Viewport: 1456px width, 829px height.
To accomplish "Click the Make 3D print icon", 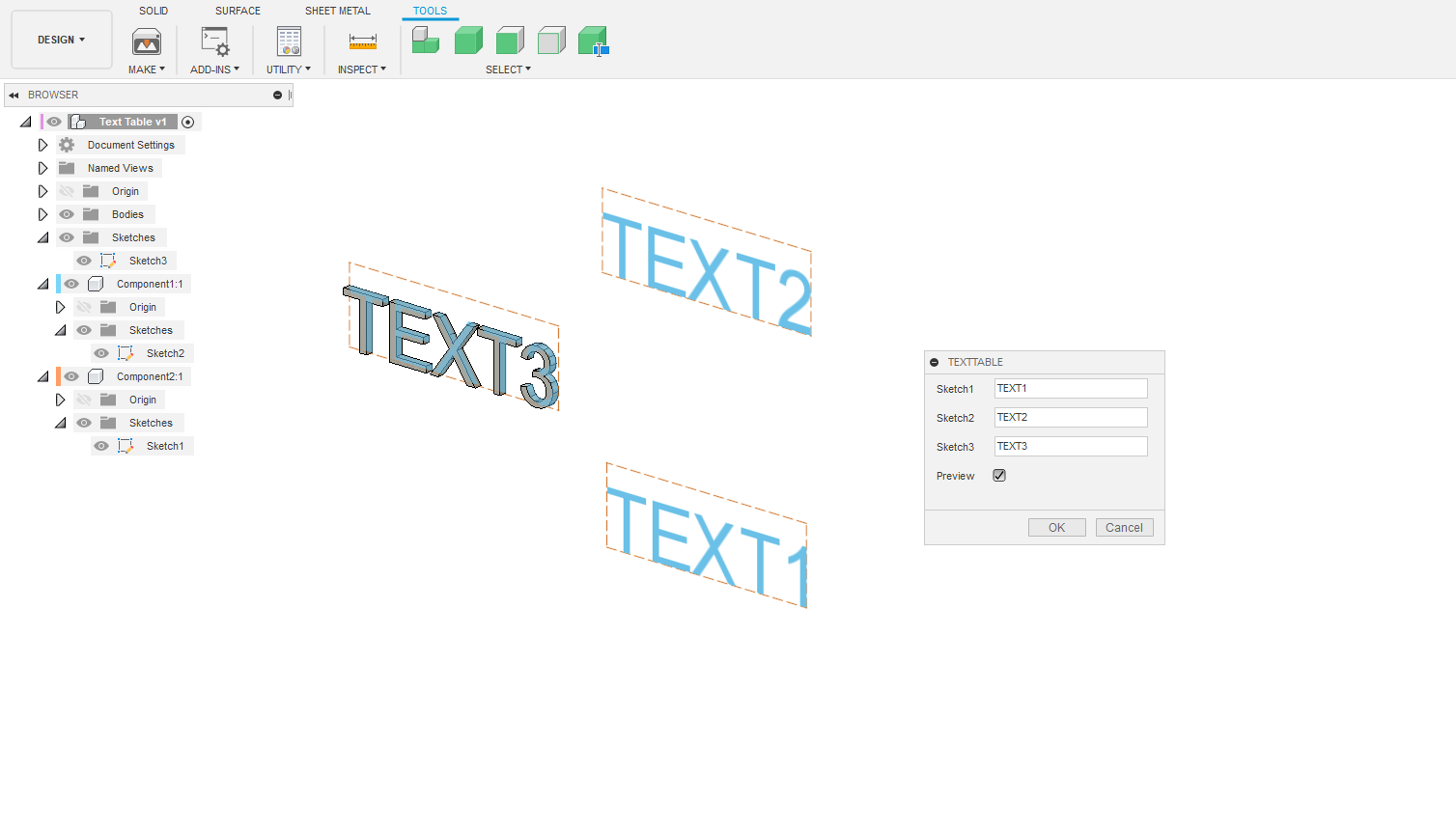I will coord(147,41).
